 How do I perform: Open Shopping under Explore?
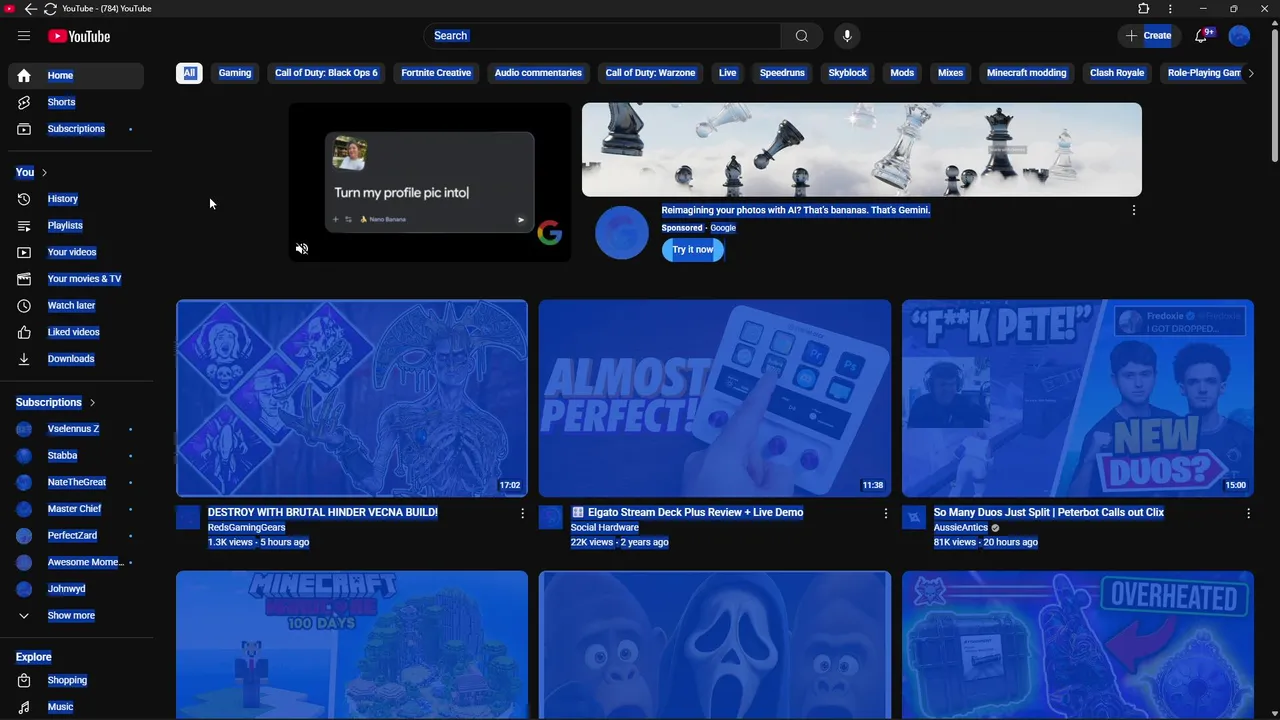[76, 680]
